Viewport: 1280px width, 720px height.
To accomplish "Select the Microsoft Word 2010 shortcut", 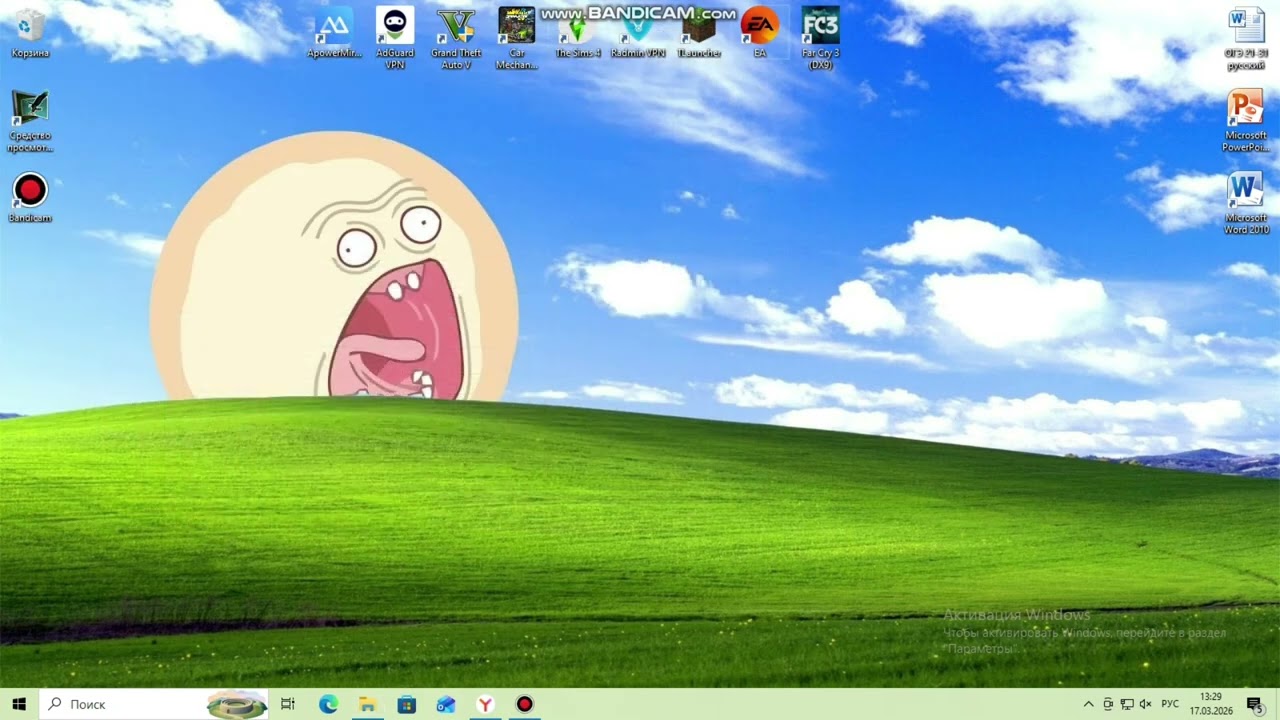I will coord(1246,203).
